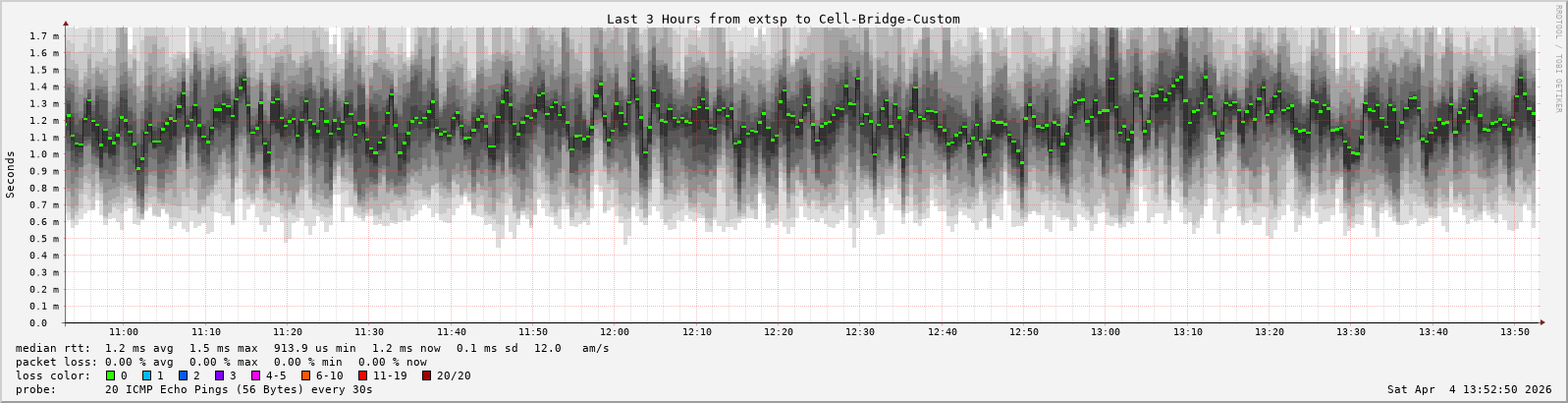
Task: Select the 13:50 time axis label
Action: (x=1514, y=332)
